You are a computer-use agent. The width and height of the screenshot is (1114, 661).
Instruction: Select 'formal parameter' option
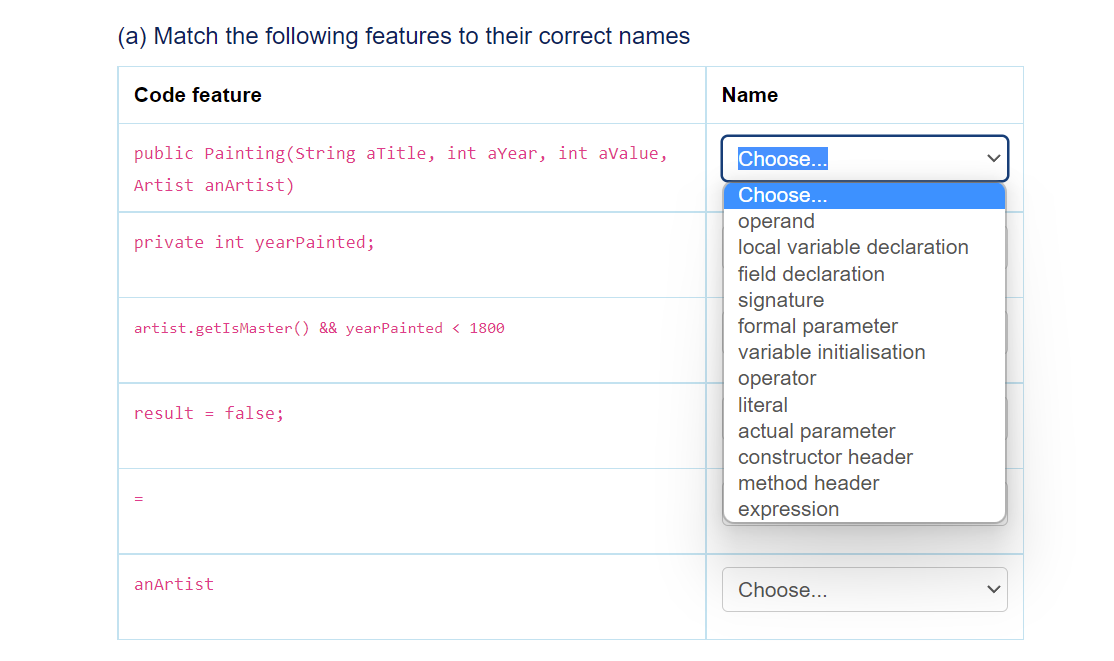point(817,326)
